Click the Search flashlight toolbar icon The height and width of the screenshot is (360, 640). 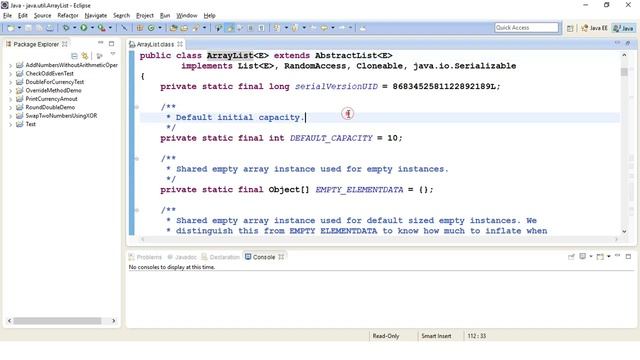click(x=196, y=28)
